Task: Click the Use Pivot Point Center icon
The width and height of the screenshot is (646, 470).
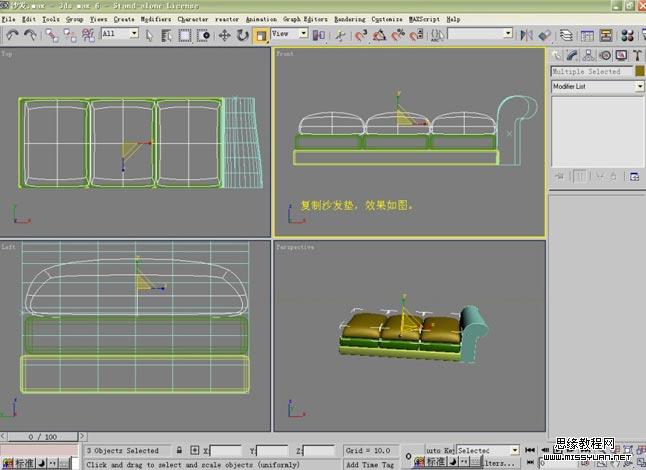Action: [319, 36]
